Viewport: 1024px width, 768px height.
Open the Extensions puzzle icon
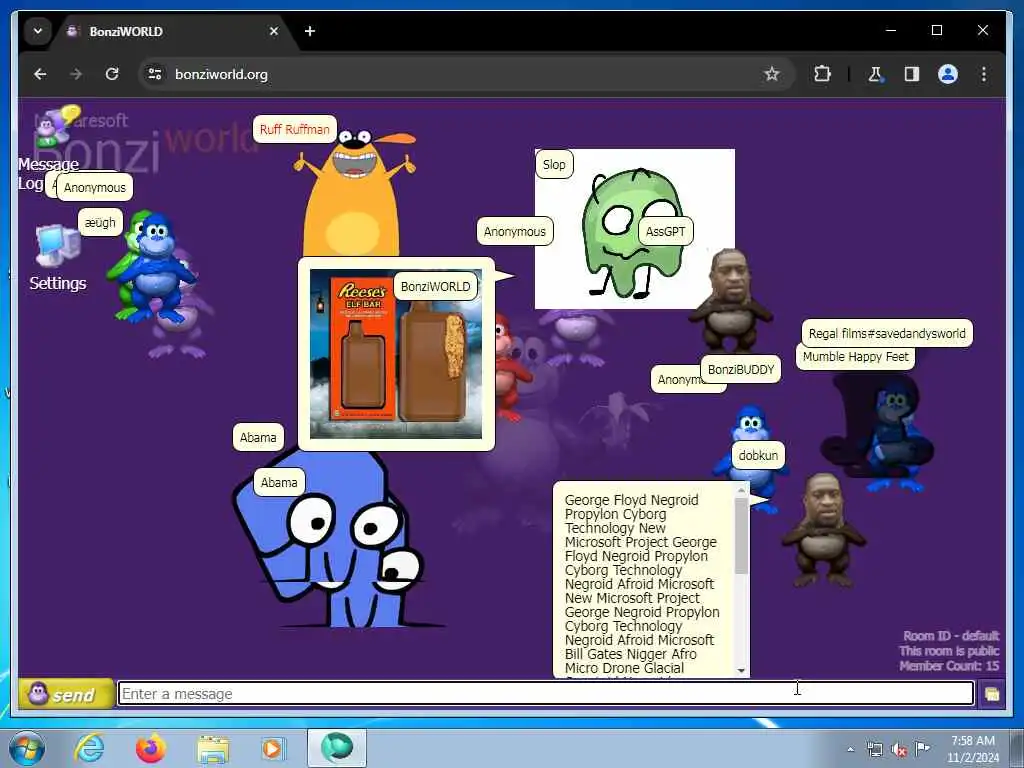click(822, 74)
